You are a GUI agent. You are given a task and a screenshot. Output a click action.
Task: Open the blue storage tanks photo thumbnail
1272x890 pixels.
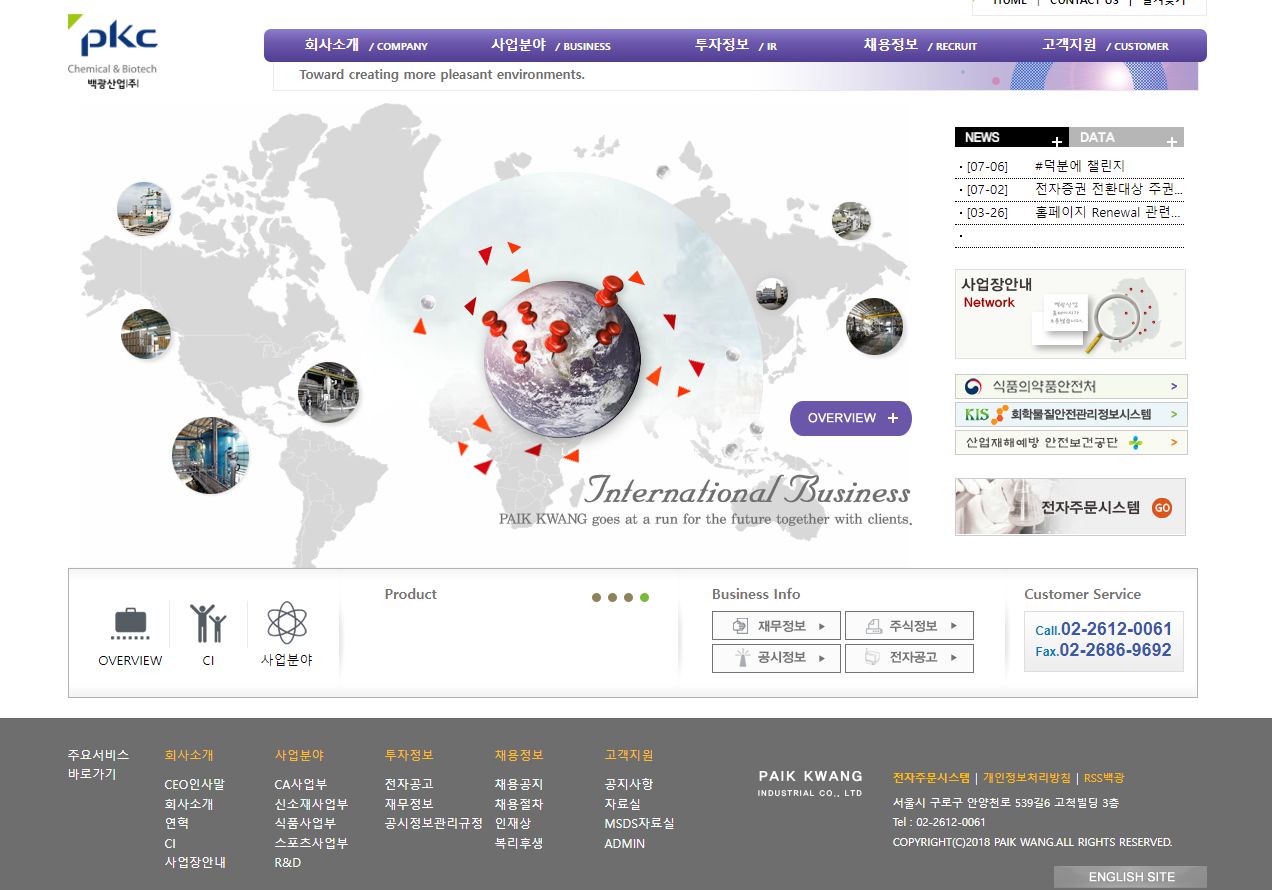click(210, 455)
